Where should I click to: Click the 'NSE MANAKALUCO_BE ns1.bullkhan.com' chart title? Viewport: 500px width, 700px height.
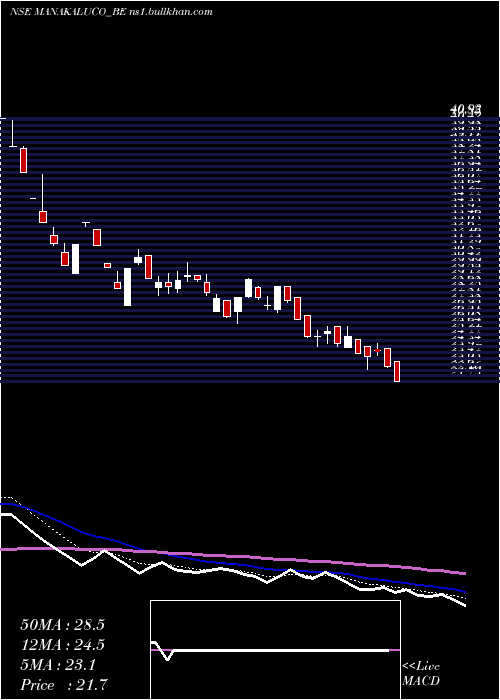[111, 12]
